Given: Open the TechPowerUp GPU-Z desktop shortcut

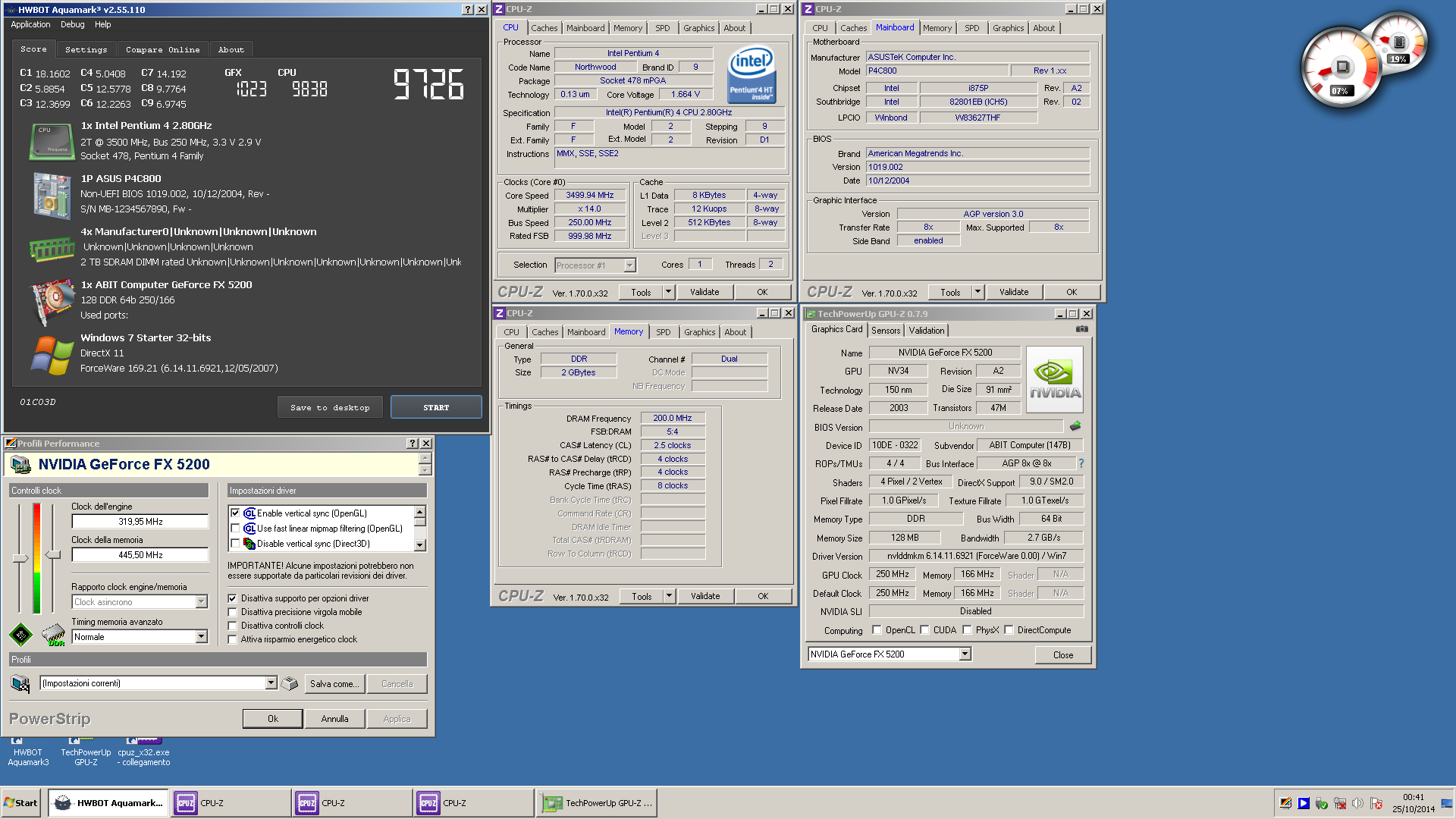Looking at the screenshot, I should pyautogui.click(x=86, y=751).
